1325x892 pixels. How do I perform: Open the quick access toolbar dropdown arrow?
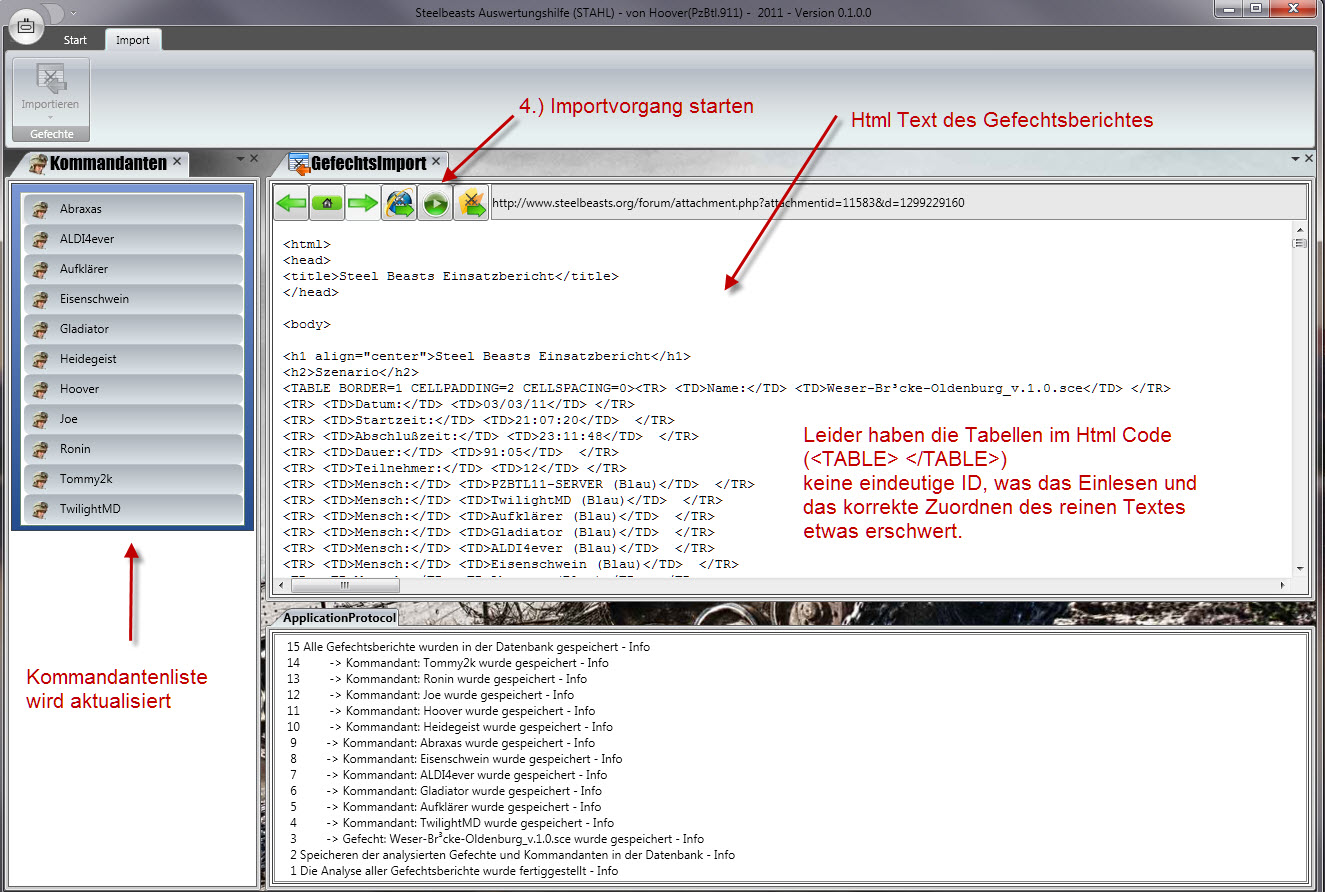(73, 13)
